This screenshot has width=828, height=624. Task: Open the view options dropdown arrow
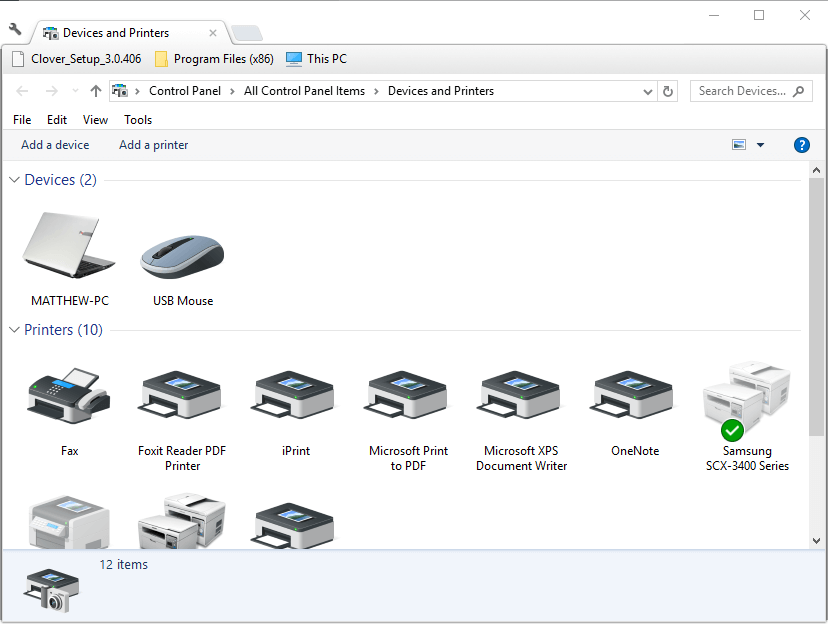coord(760,145)
